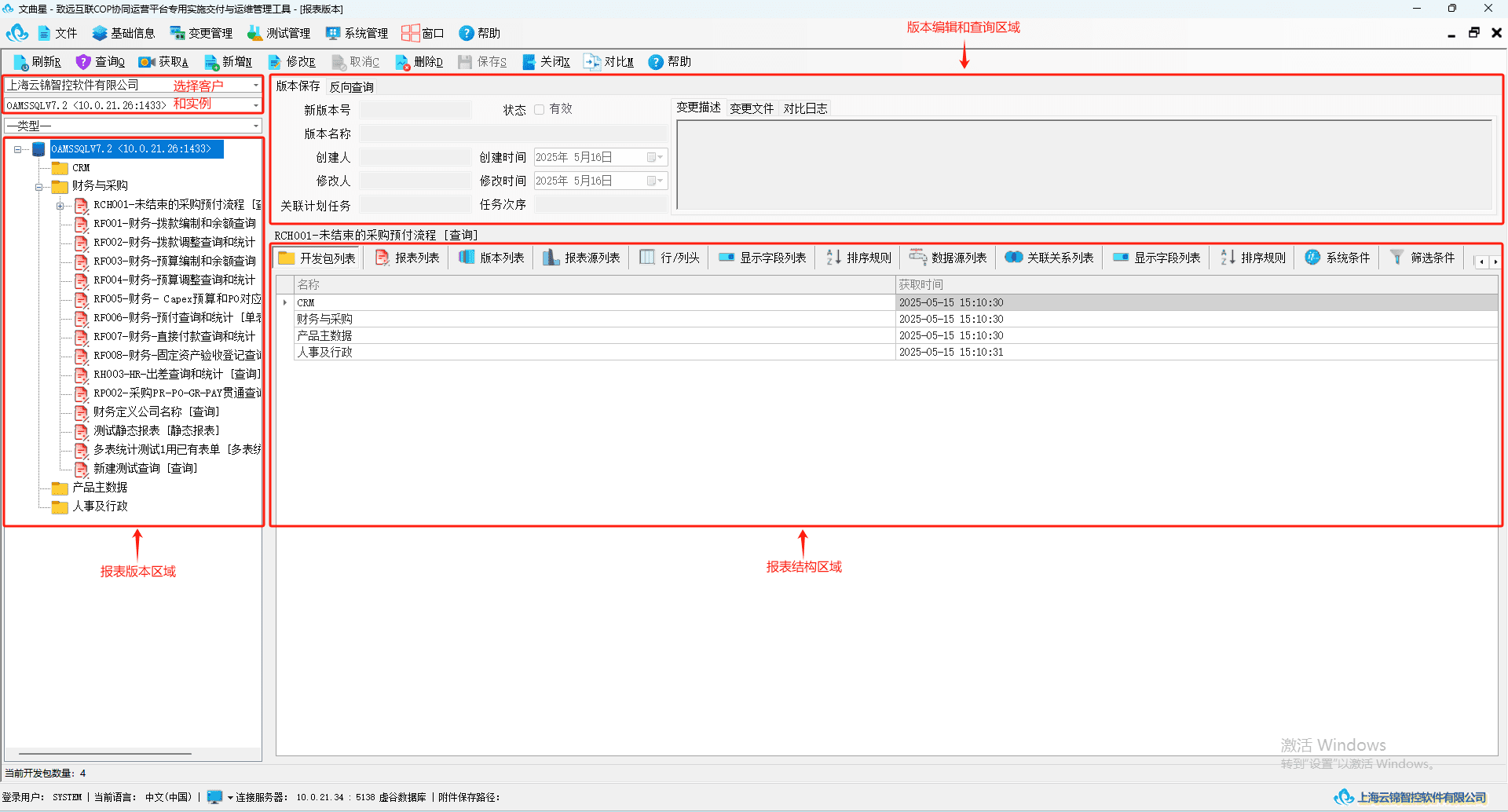Image resolution: width=1508 pixels, height=812 pixels.
Task: Open the 变更管理 menu
Action: 201,33
